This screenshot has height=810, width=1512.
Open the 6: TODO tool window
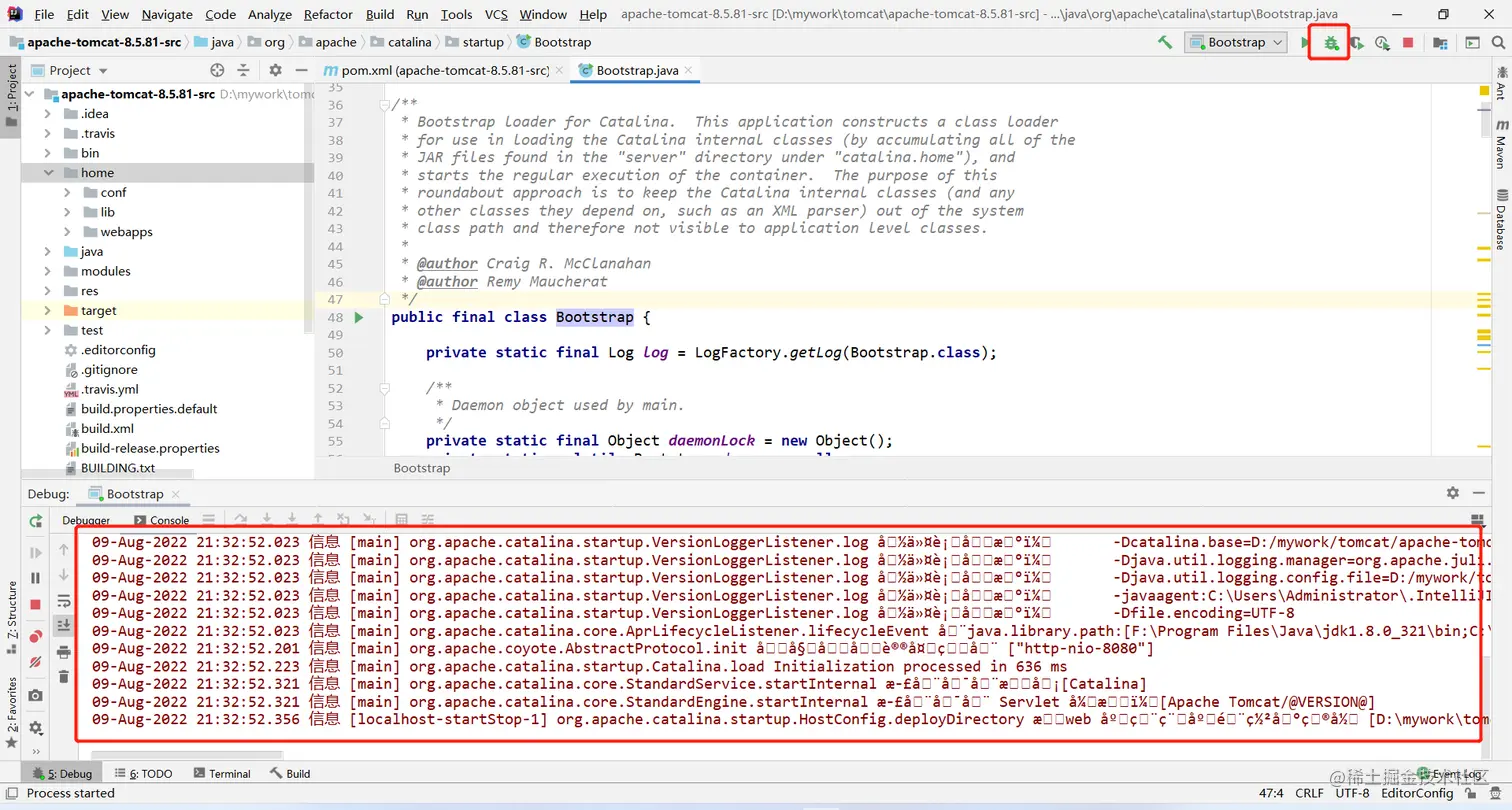tap(143, 773)
